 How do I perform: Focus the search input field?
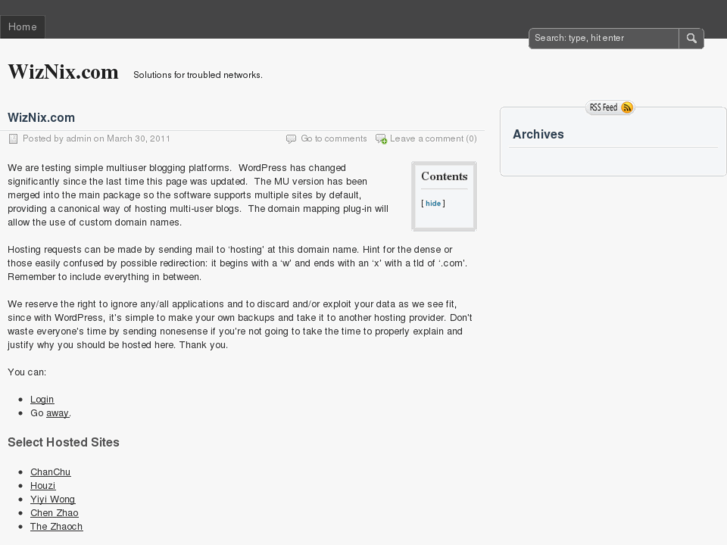tap(604, 38)
